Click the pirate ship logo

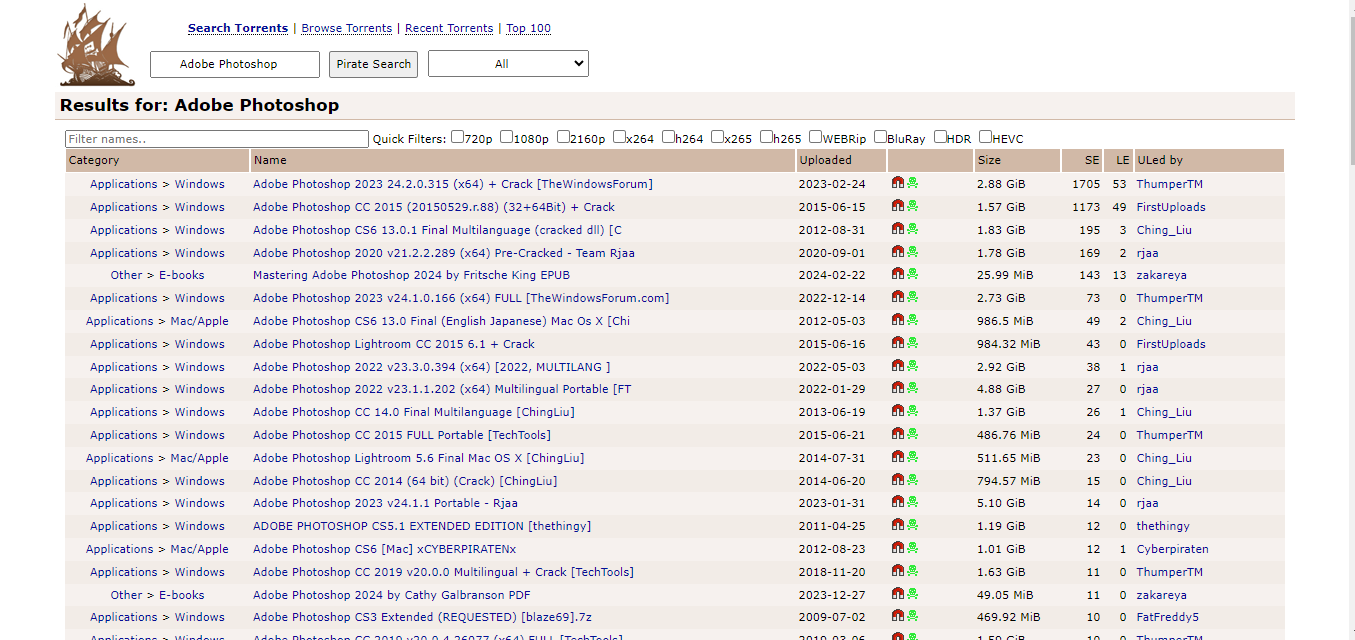point(97,45)
